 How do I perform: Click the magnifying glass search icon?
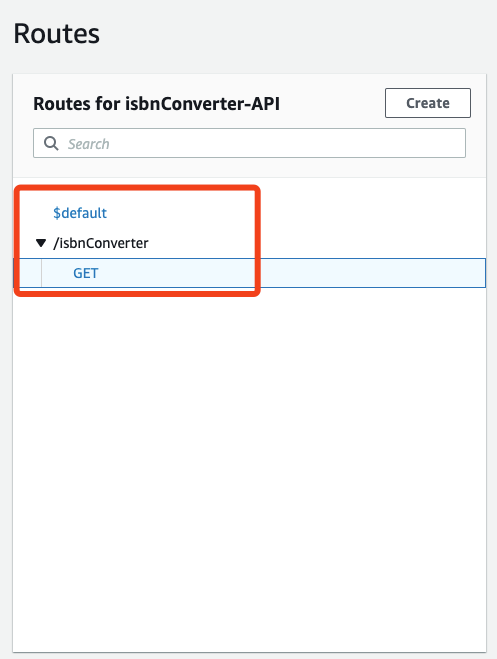pos(51,143)
